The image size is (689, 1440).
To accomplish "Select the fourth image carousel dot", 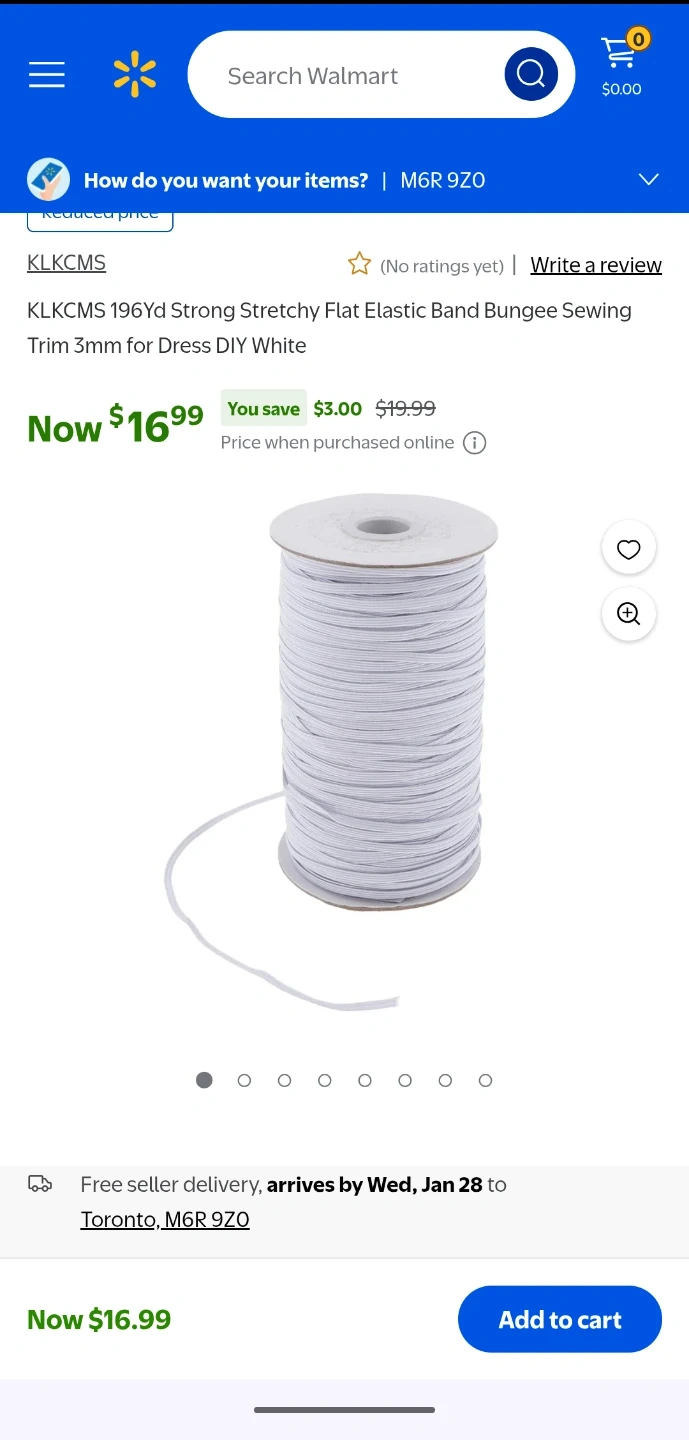I will pos(325,1080).
